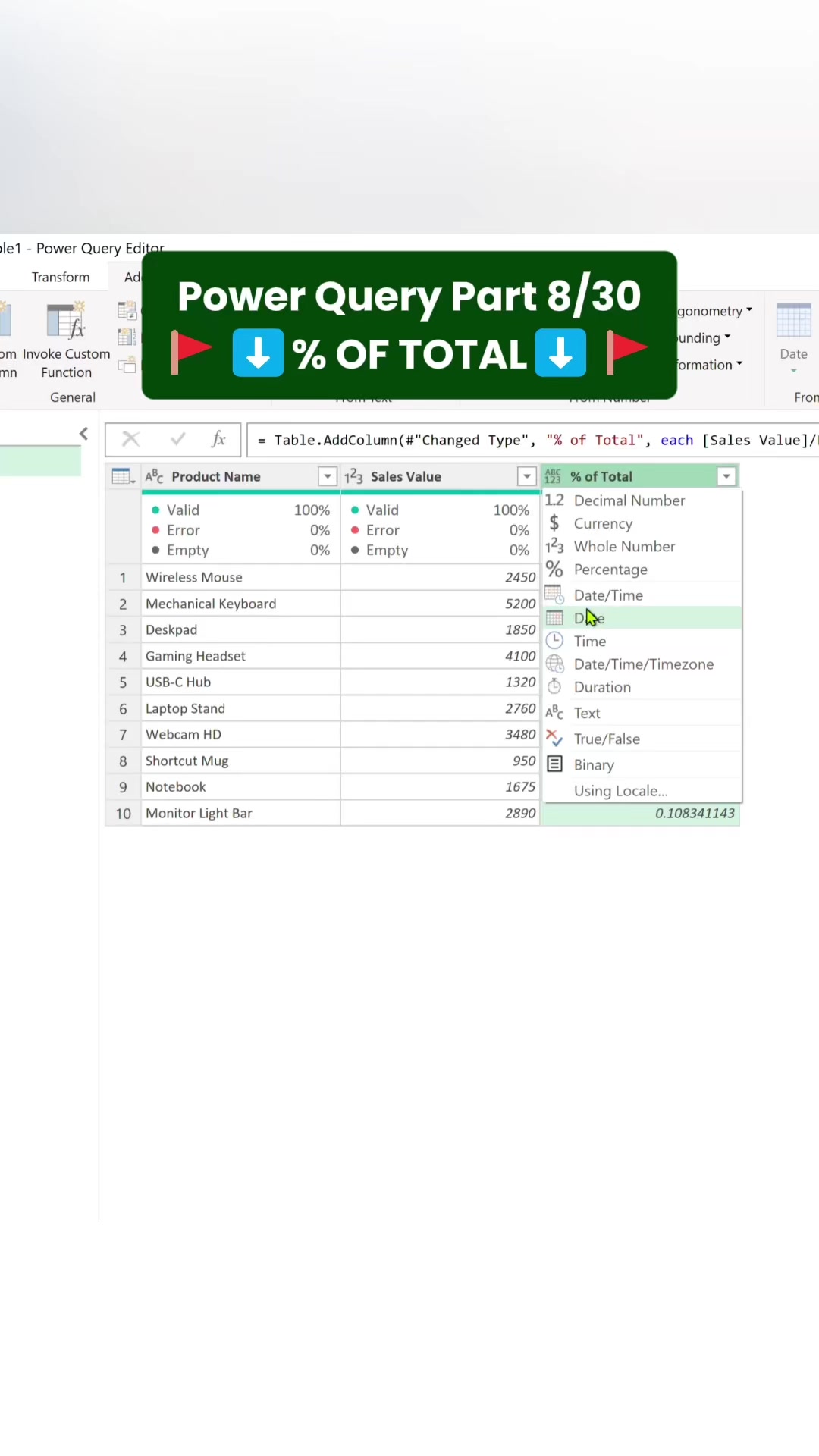Click inside the formula bar

tap(533, 440)
